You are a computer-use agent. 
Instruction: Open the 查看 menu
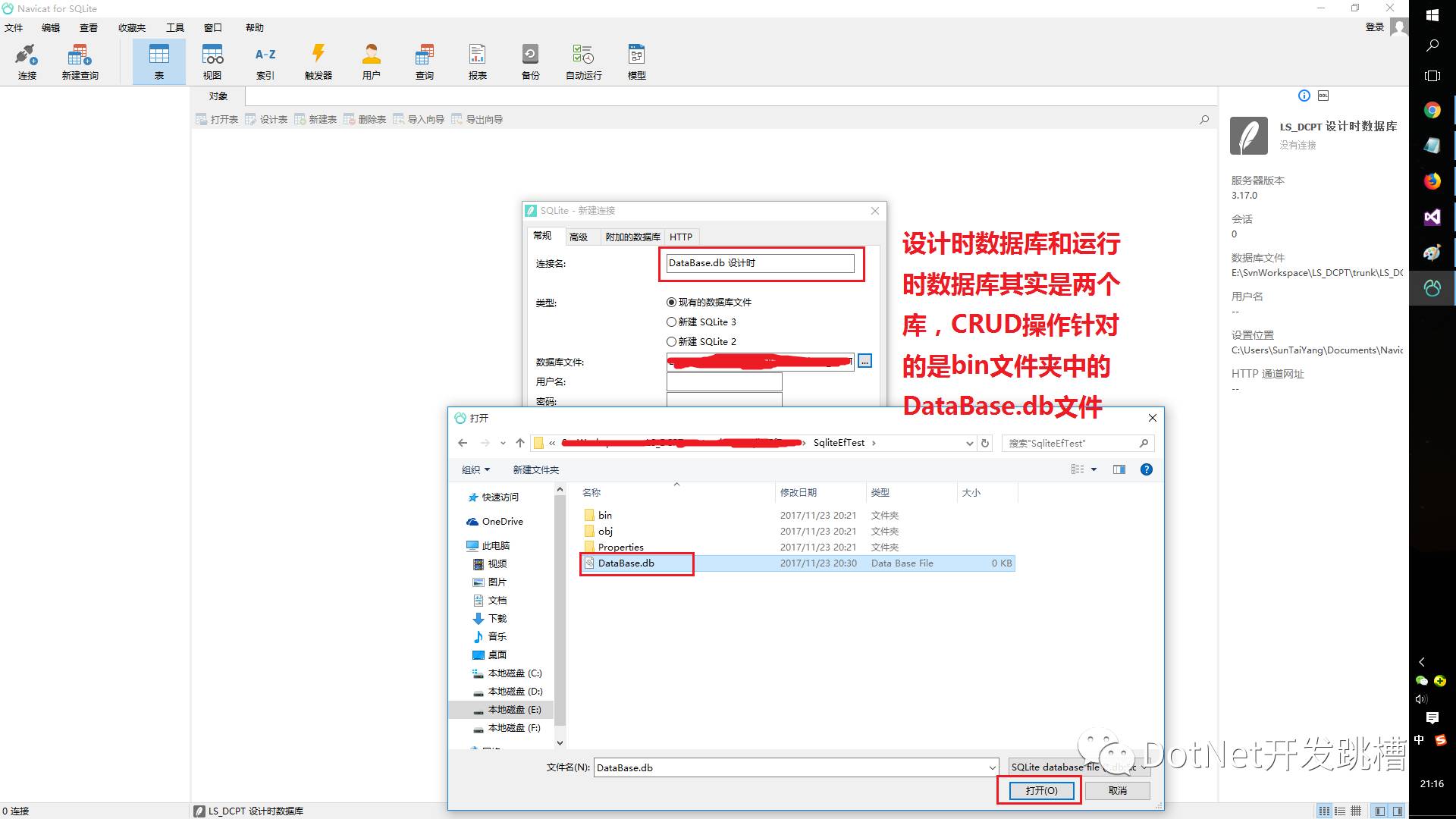(x=89, y=27)
